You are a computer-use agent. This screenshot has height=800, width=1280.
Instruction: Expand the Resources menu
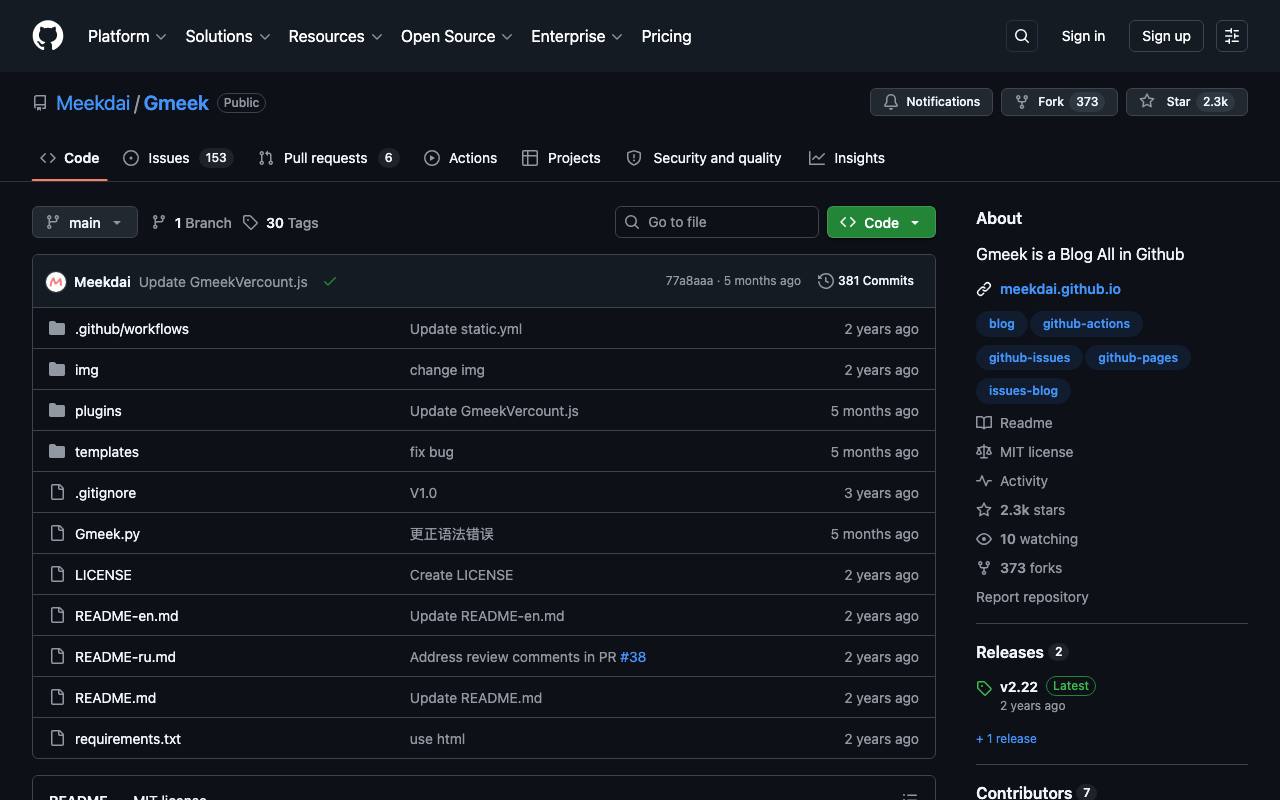(335, 36)
